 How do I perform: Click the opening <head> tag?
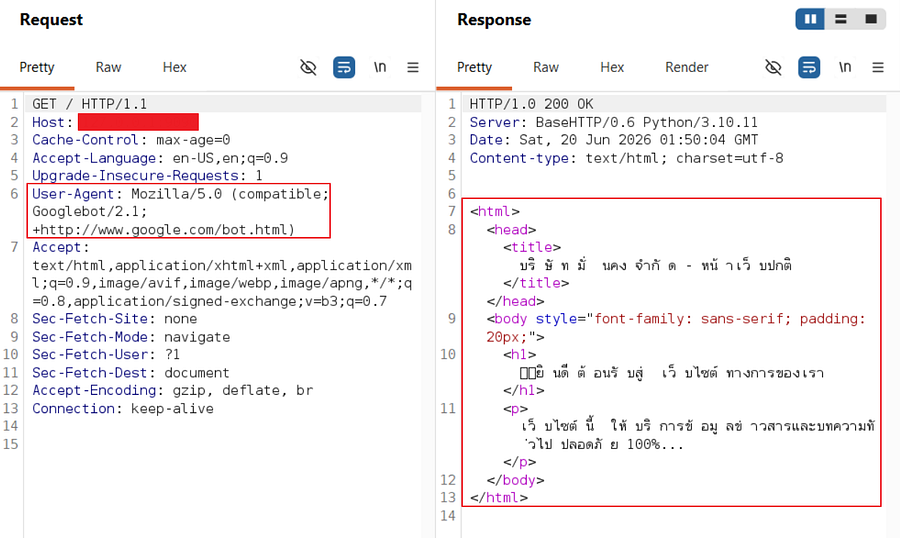point(511,230)
